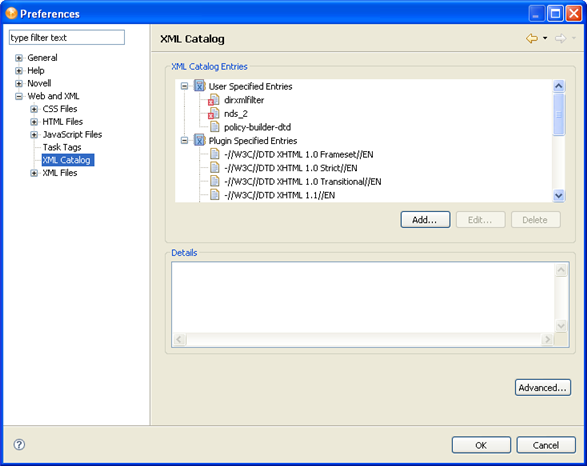
Task: Click the XHTML 1.0 Strict document icon
Action: coord(215,167)
